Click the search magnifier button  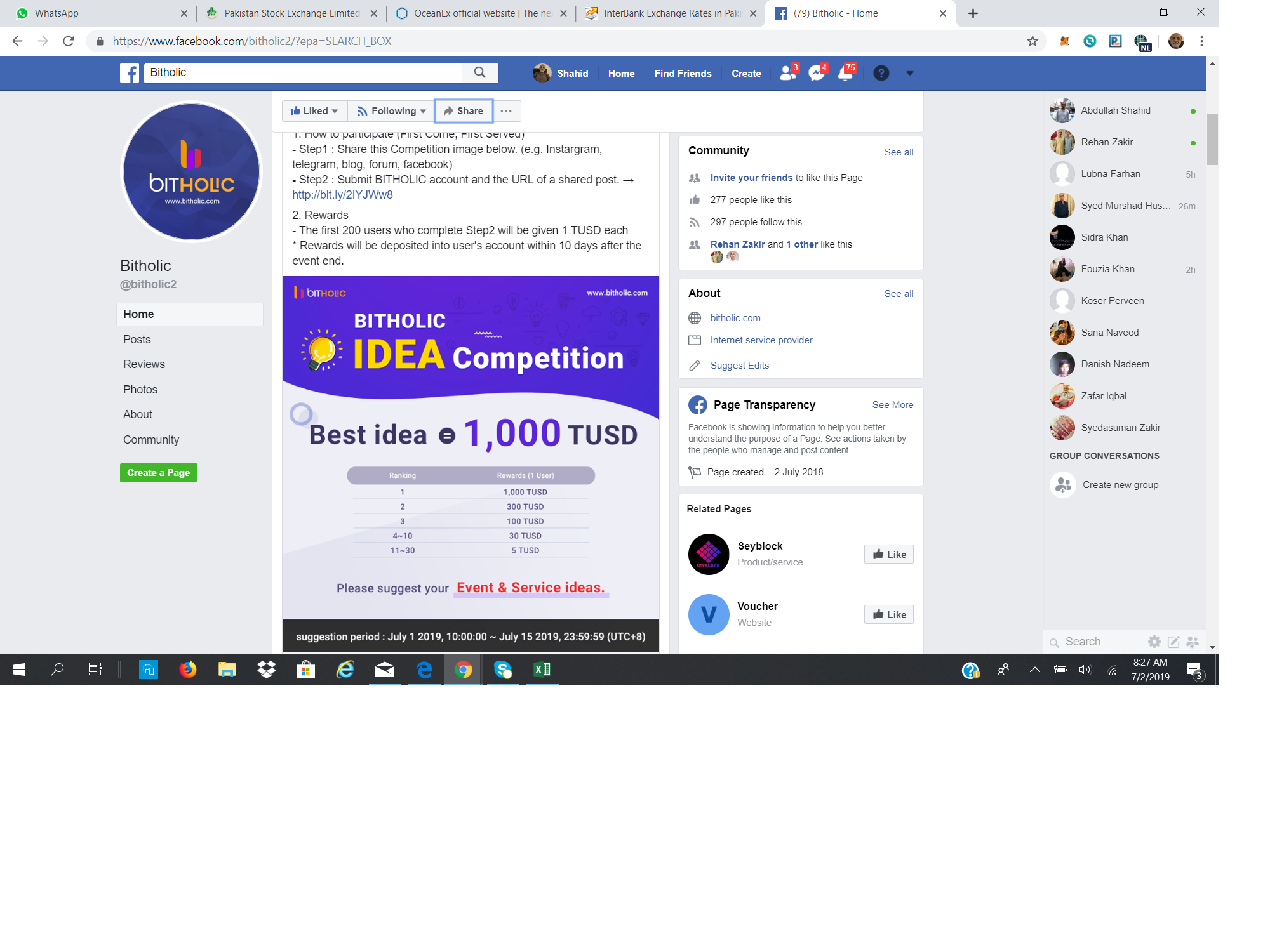[480, 72]
